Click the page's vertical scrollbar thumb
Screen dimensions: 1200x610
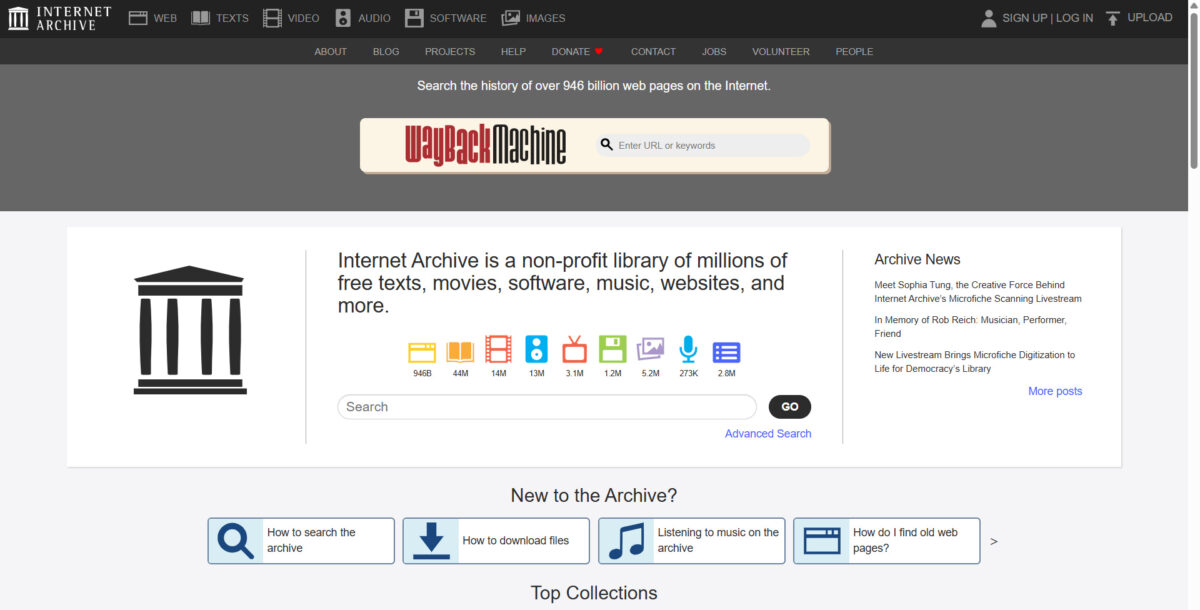[1193, 90]
